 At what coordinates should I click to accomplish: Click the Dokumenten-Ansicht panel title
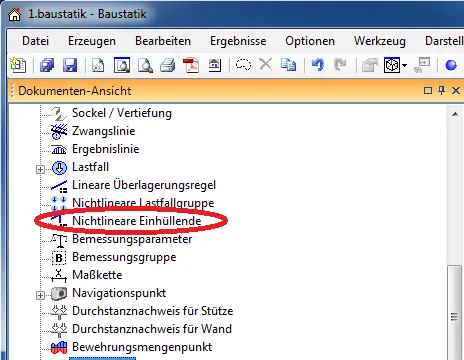(x=75, y=91)
